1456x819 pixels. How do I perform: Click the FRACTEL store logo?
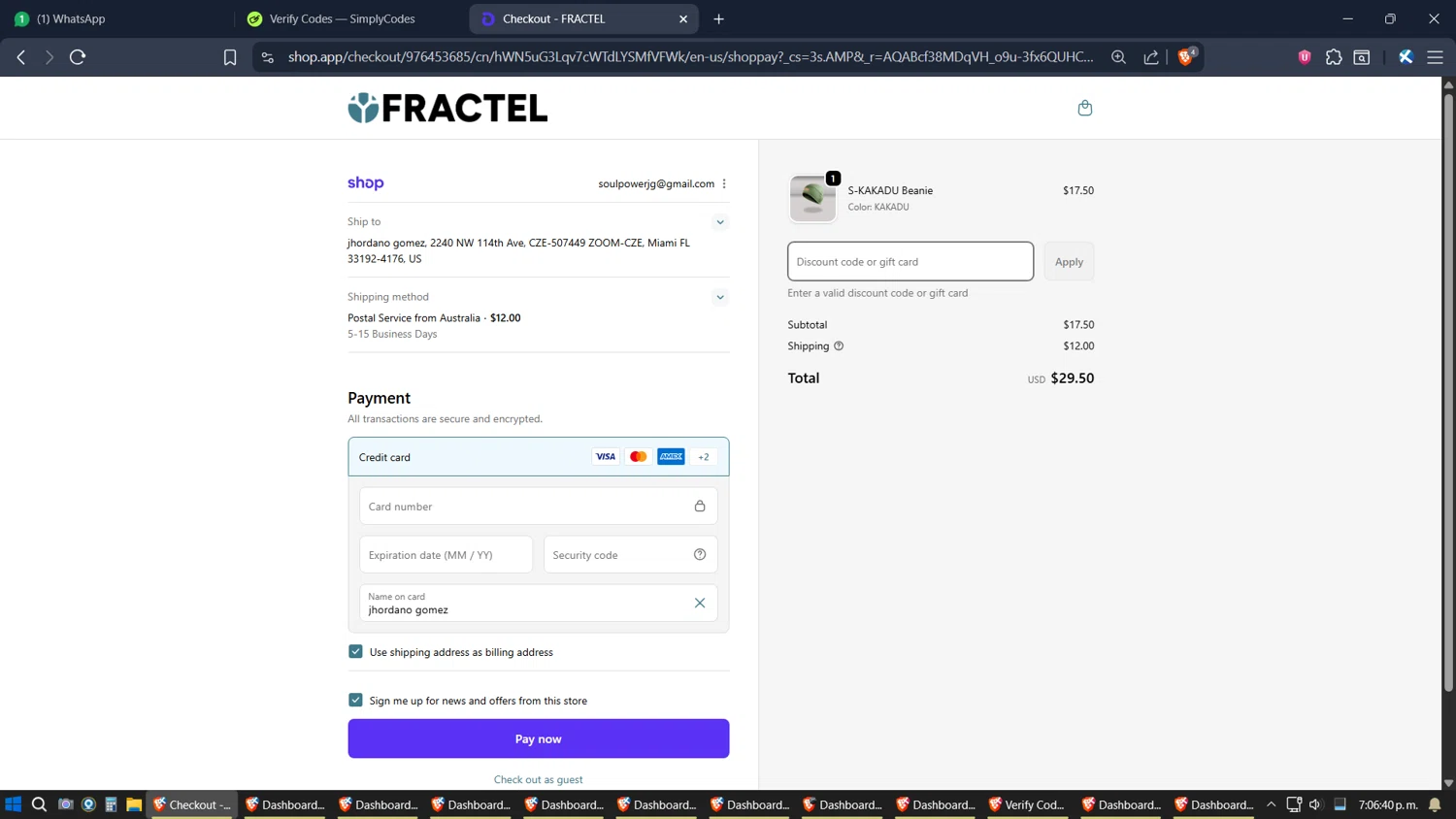point(447,108)
